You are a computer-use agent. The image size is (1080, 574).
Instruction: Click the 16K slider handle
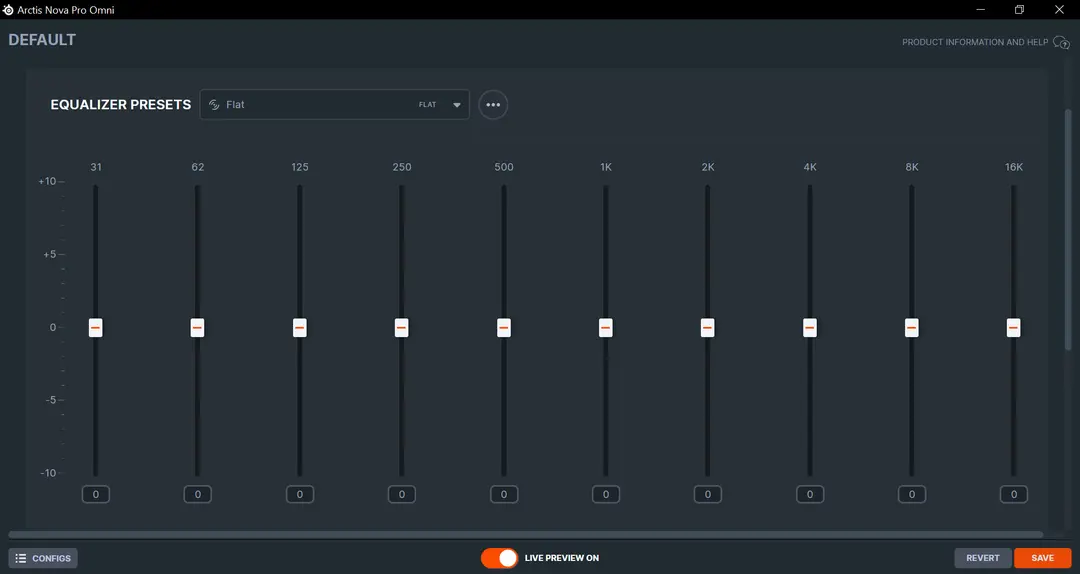point(1013,327)
